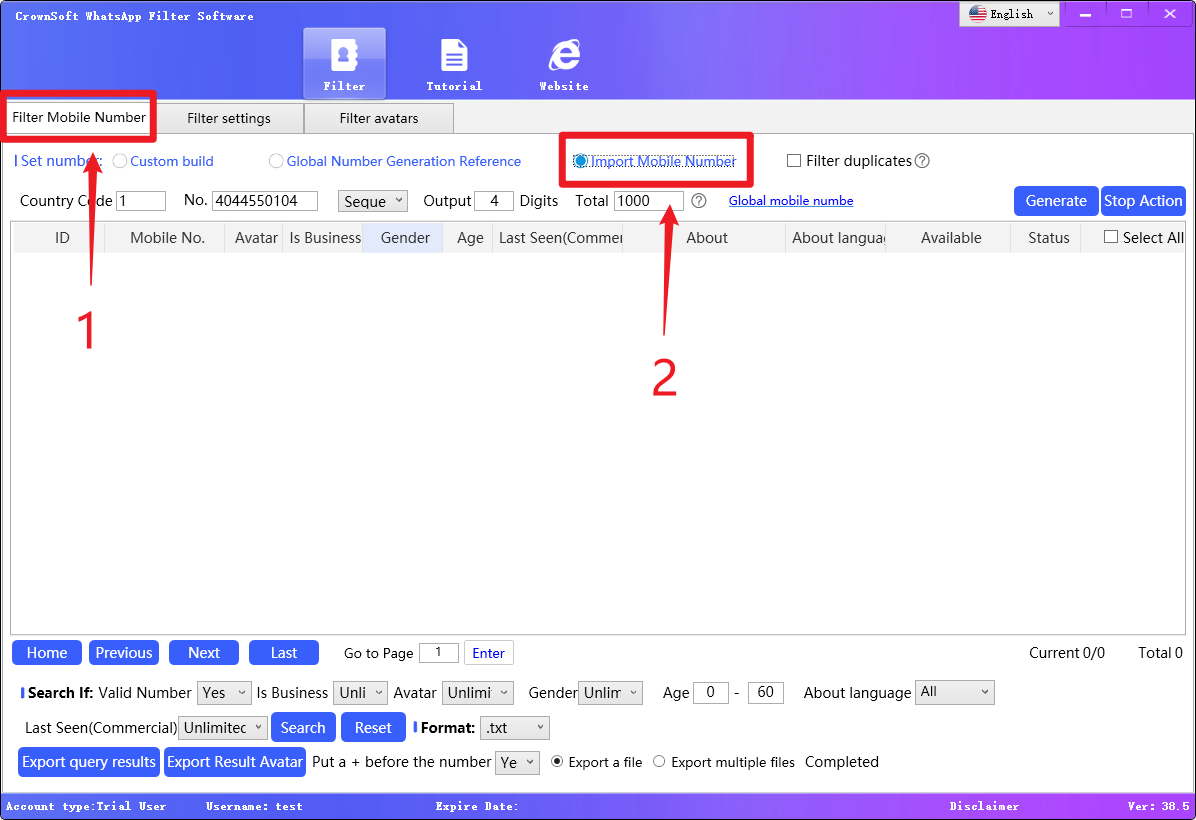Open Last Seen(Commercial) dropdown
The height and width of the screenshot is (820, 1196).
(x=223, y=728)
